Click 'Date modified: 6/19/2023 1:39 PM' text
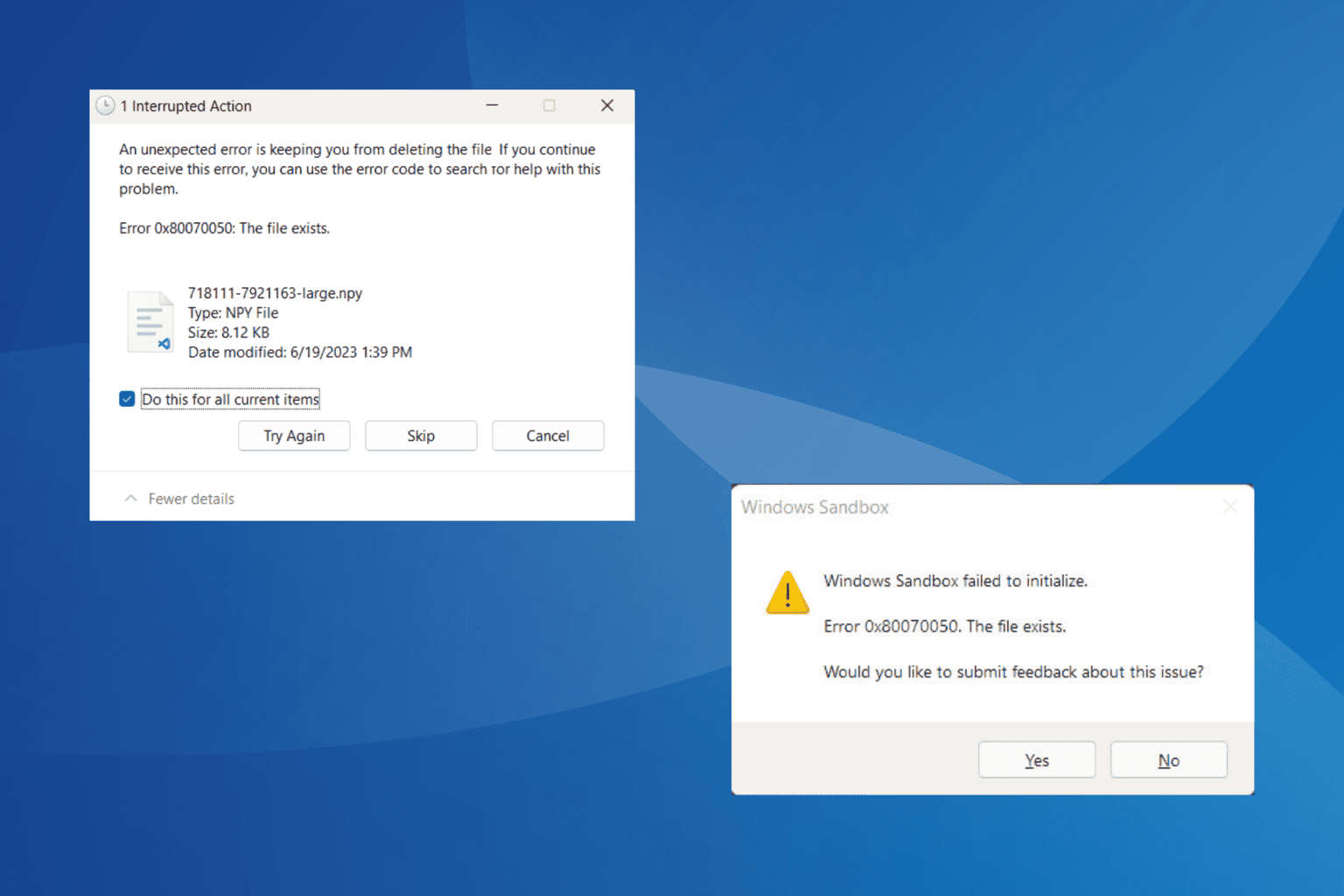Image resolution: width=1344 pixels, height=896 pixels. coord(300,353)
